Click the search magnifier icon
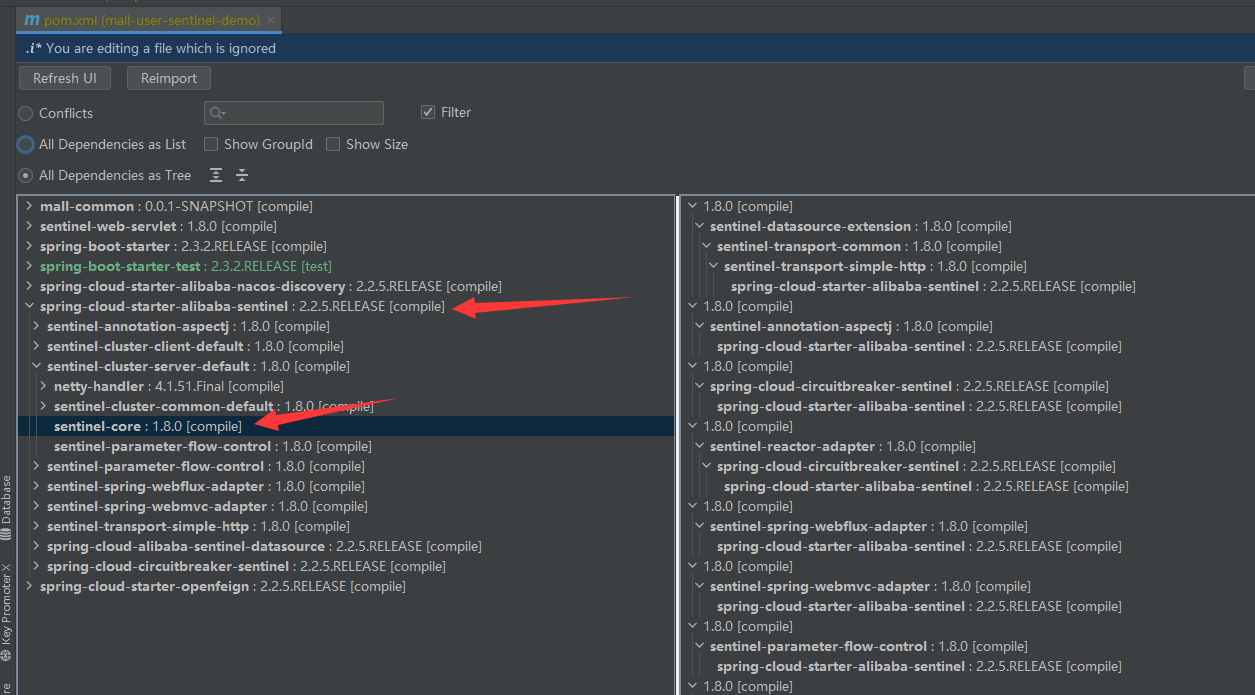 (218, 113)
